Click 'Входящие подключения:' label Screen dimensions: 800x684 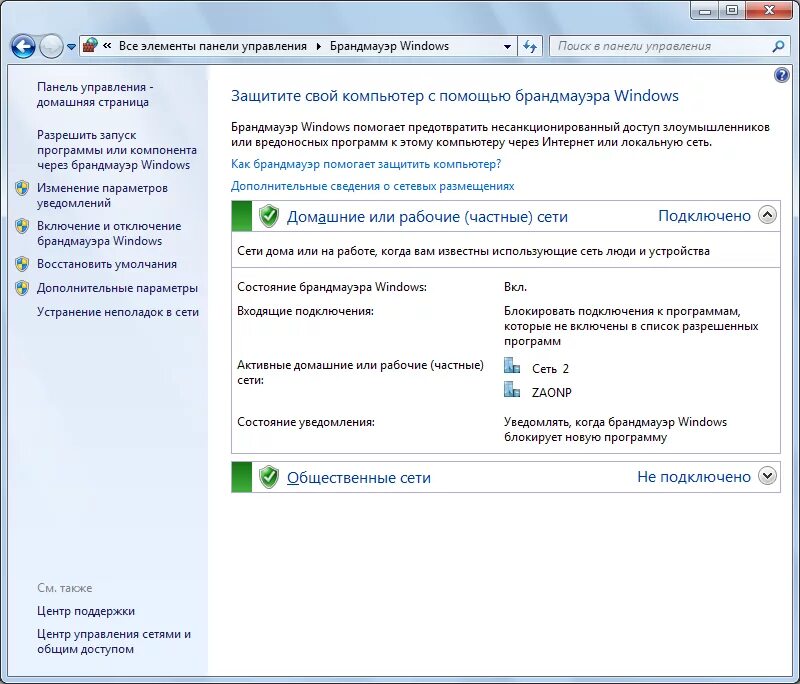[305, 311]
